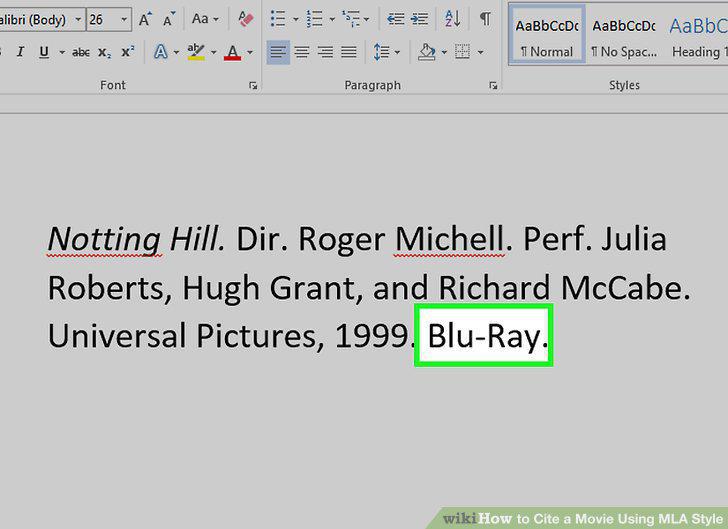Apply red font color
The image size is (728, 529).
233,52
